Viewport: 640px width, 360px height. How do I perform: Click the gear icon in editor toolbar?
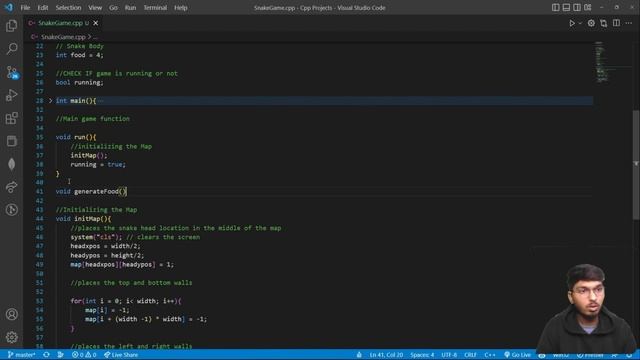(591, 23)
